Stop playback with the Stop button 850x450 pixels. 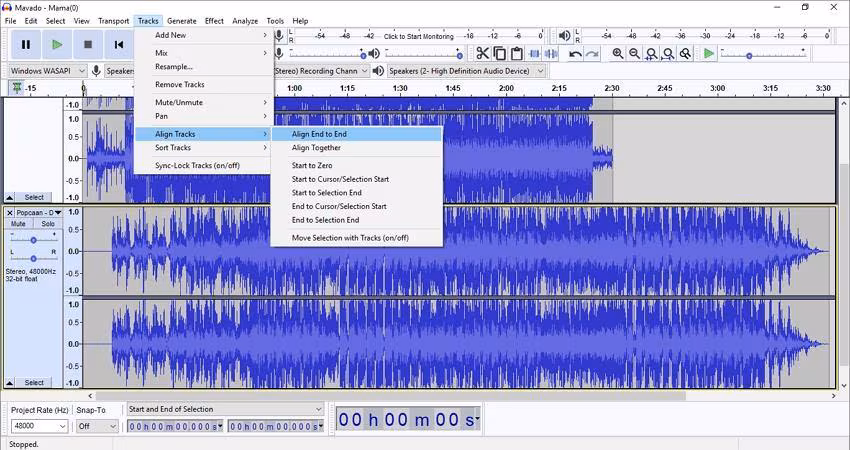pyautogui.click(x=88, y=45)
